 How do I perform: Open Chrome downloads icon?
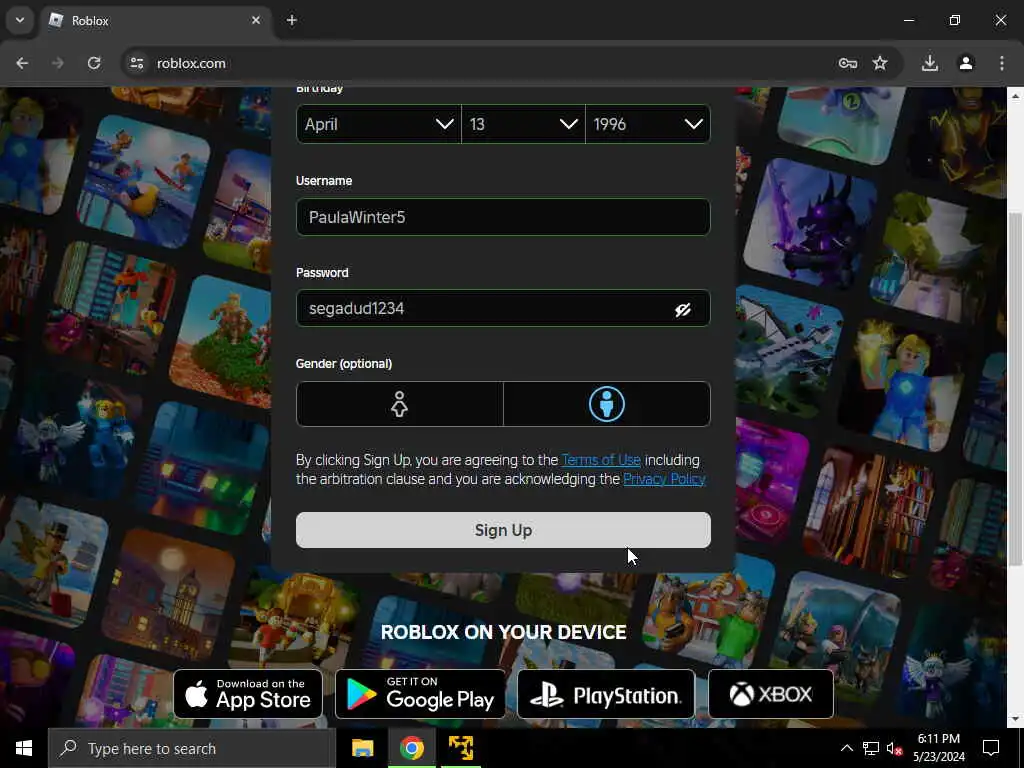point(930,63)
